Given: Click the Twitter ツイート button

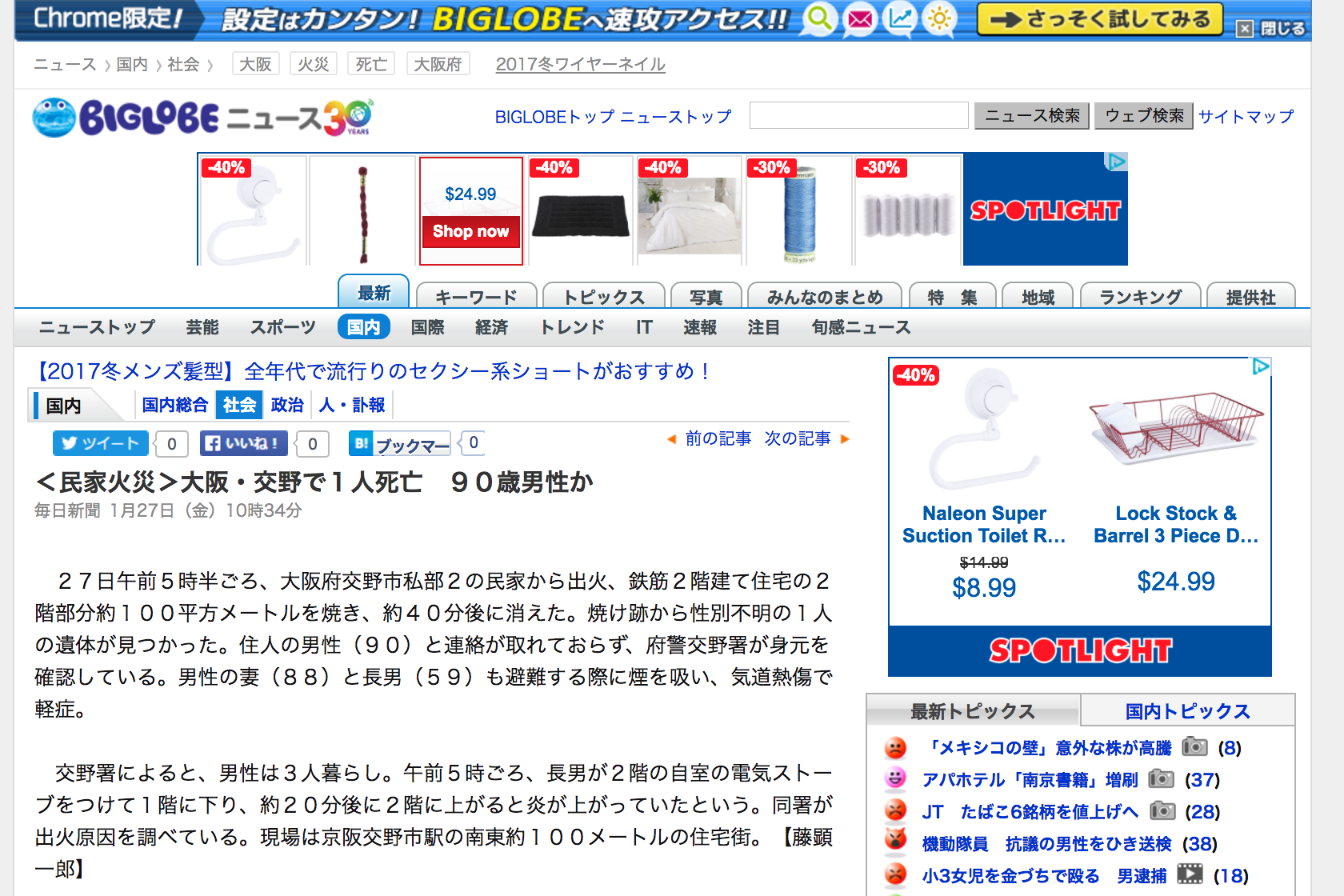Looking at the screenshot, I should tap(100, 443).
